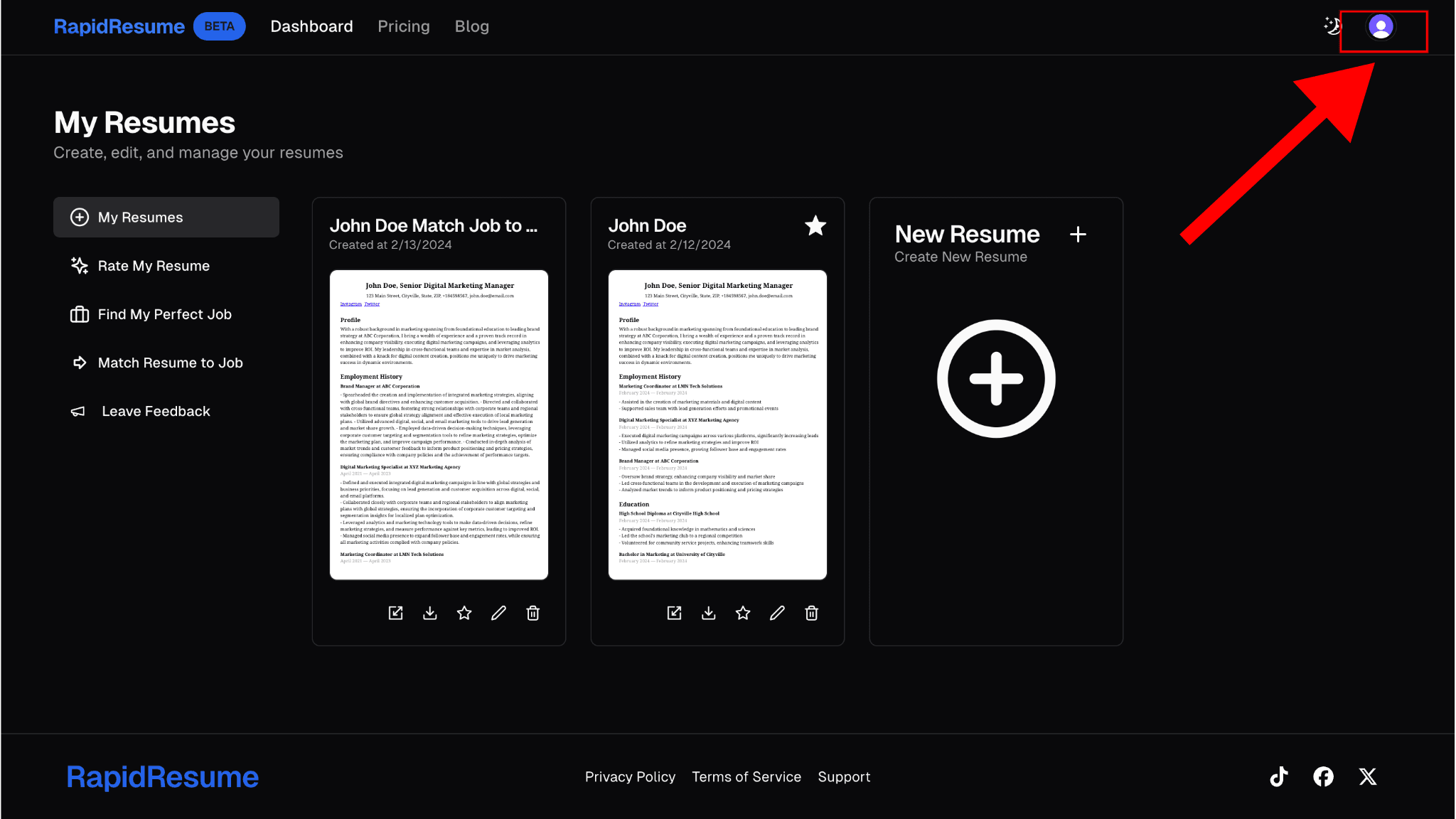Delete the John Doe Match Job resume

(x=532, y=613)
